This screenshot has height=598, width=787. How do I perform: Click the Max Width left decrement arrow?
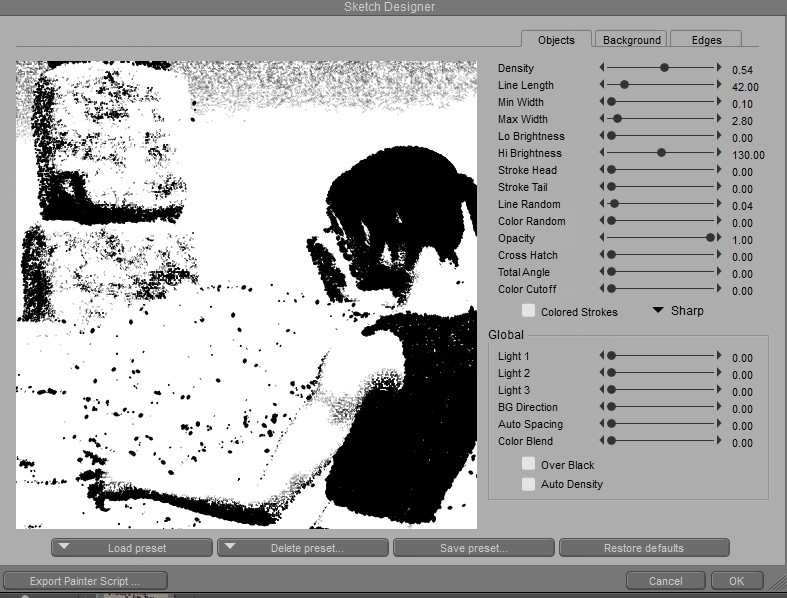coord(602,118)
